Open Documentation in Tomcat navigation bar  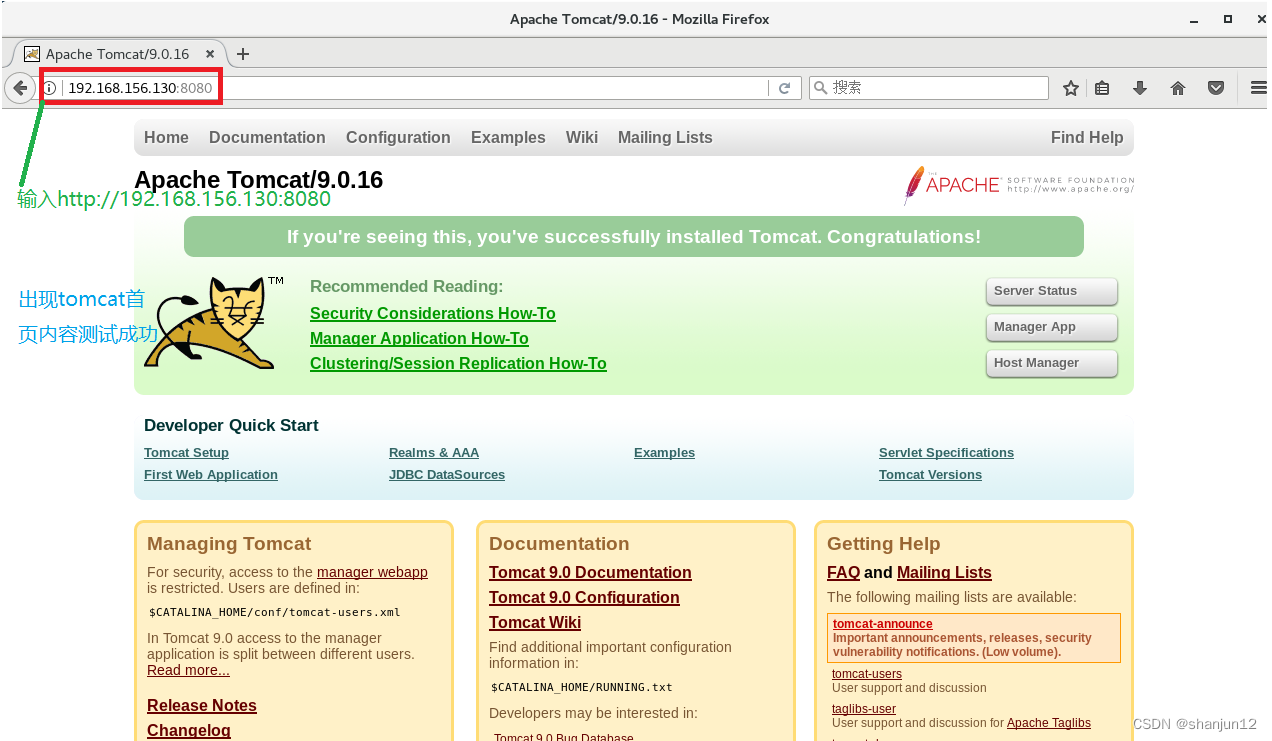click(x=267, y=138)
